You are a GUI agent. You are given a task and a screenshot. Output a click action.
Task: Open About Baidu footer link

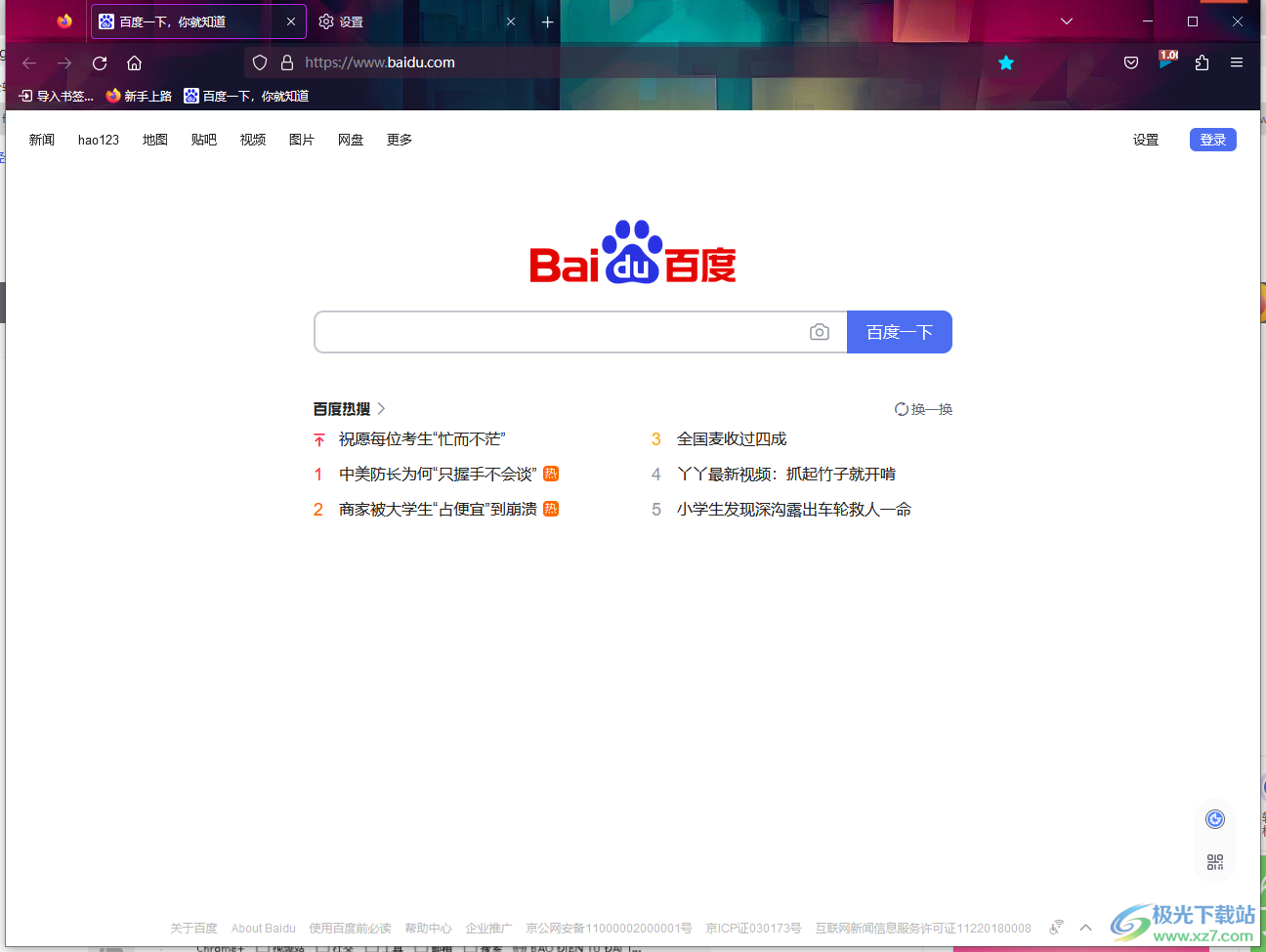click(264, 929)
